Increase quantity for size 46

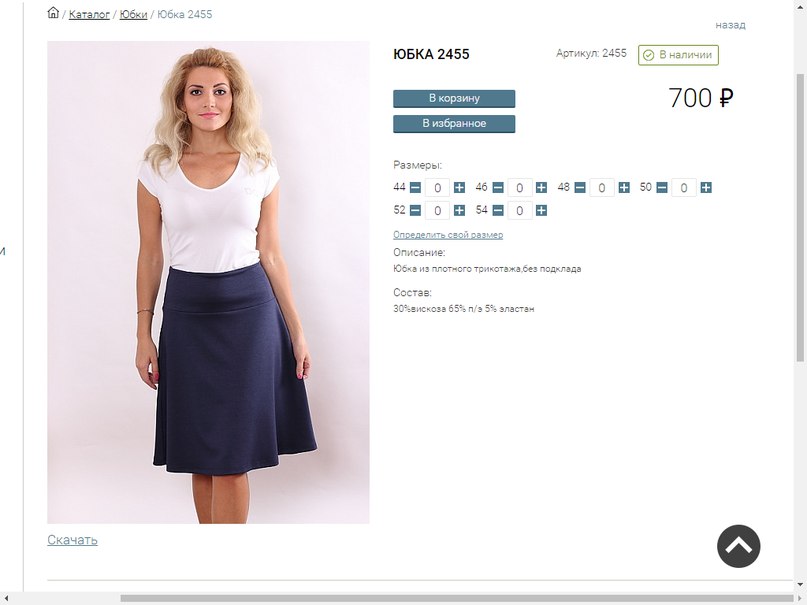(x=541, y=188)
